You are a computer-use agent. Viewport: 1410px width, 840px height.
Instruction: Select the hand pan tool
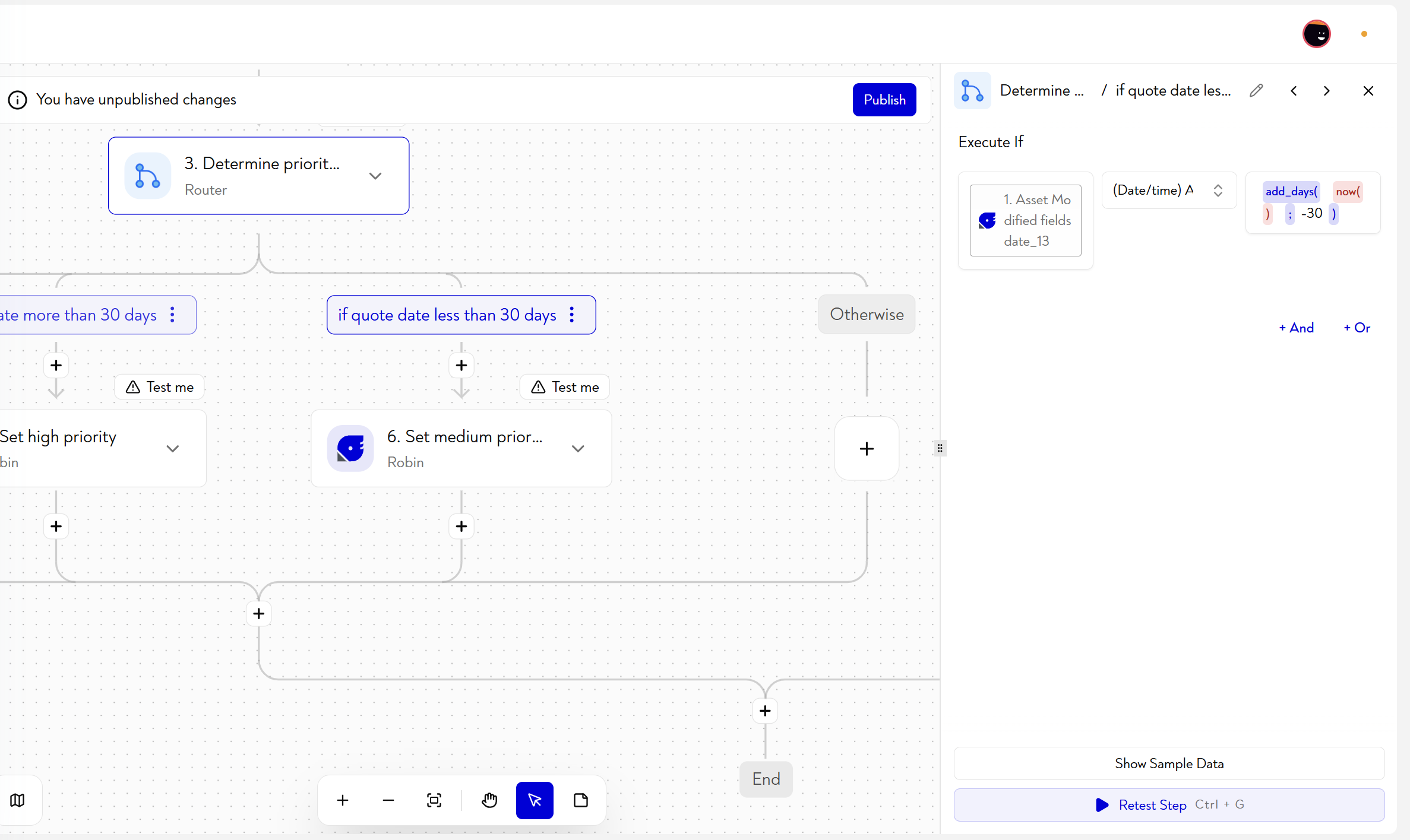pos(489,800)
